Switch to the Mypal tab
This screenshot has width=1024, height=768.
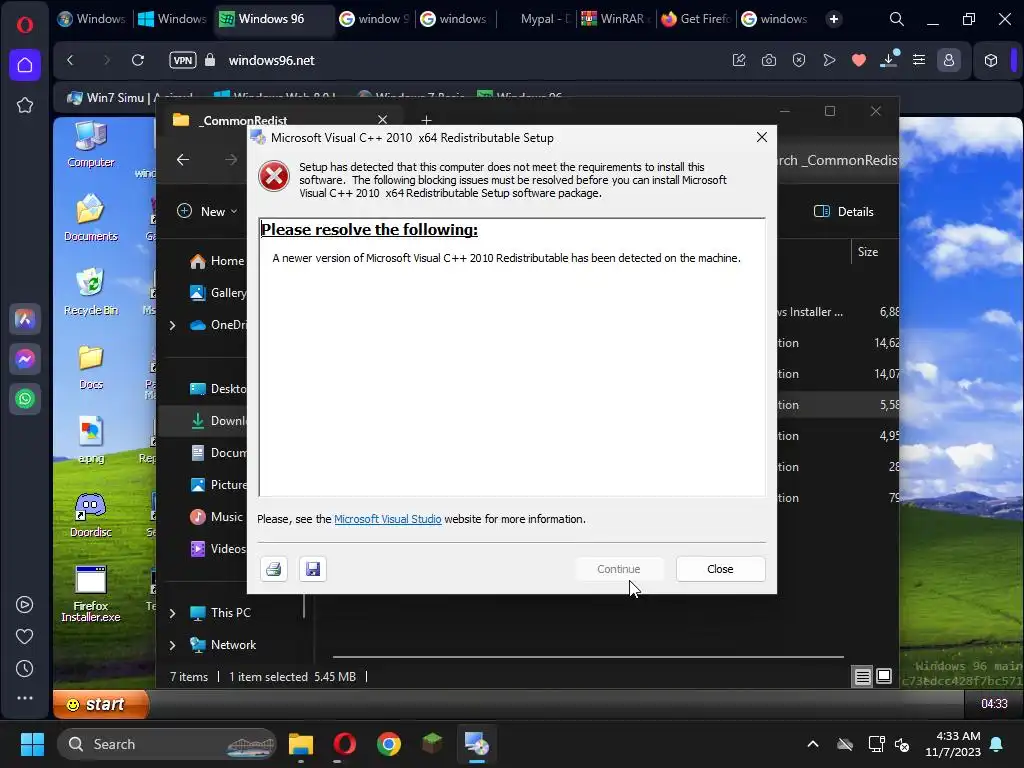pyautogui.click(x=536, y=19)
